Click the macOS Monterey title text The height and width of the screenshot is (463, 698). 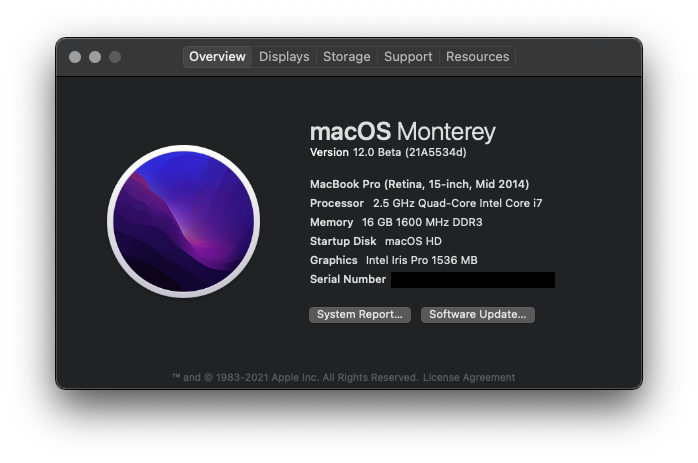point(402,132)
